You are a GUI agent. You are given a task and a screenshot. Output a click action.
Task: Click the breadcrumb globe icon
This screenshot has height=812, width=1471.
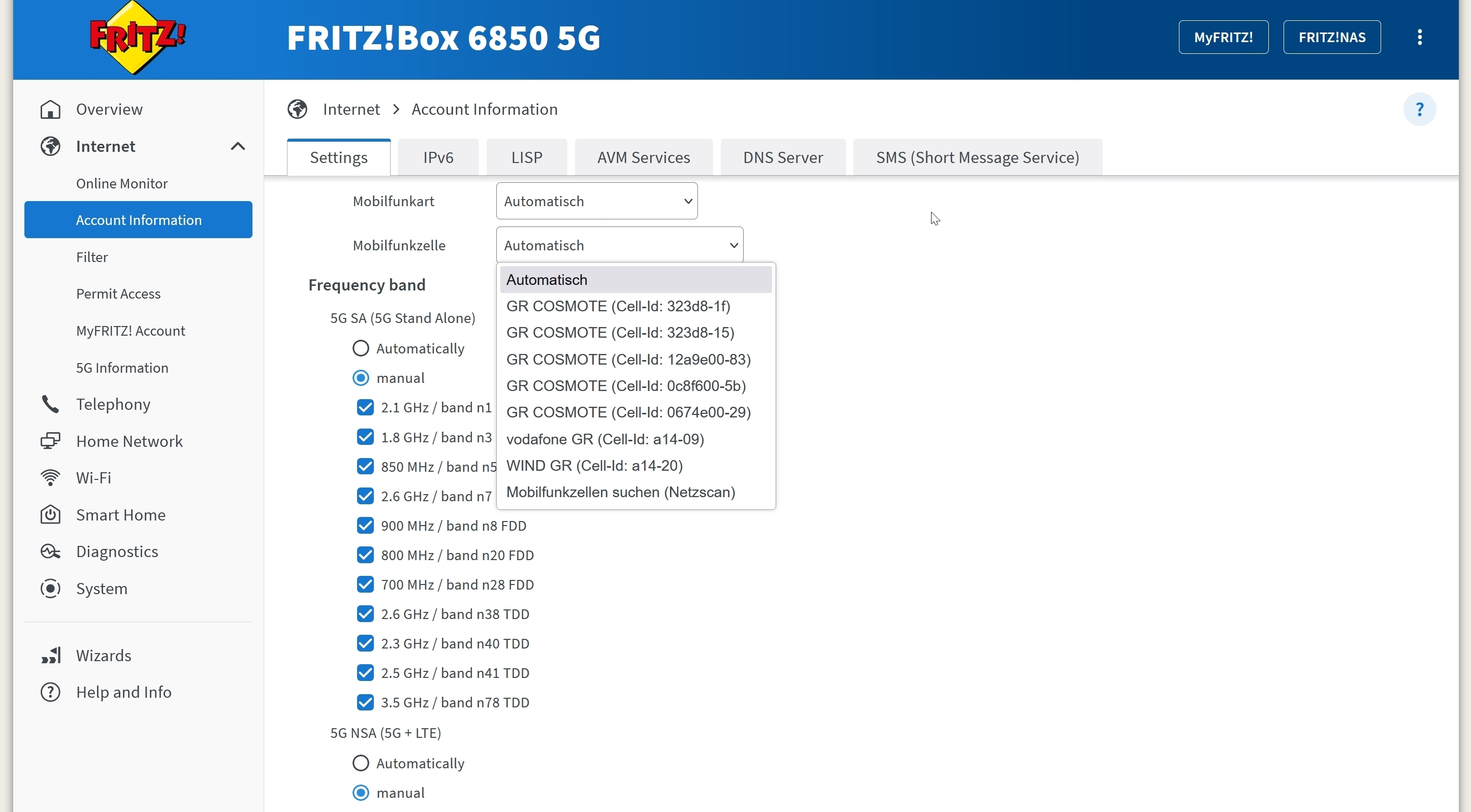coord(297,109)
